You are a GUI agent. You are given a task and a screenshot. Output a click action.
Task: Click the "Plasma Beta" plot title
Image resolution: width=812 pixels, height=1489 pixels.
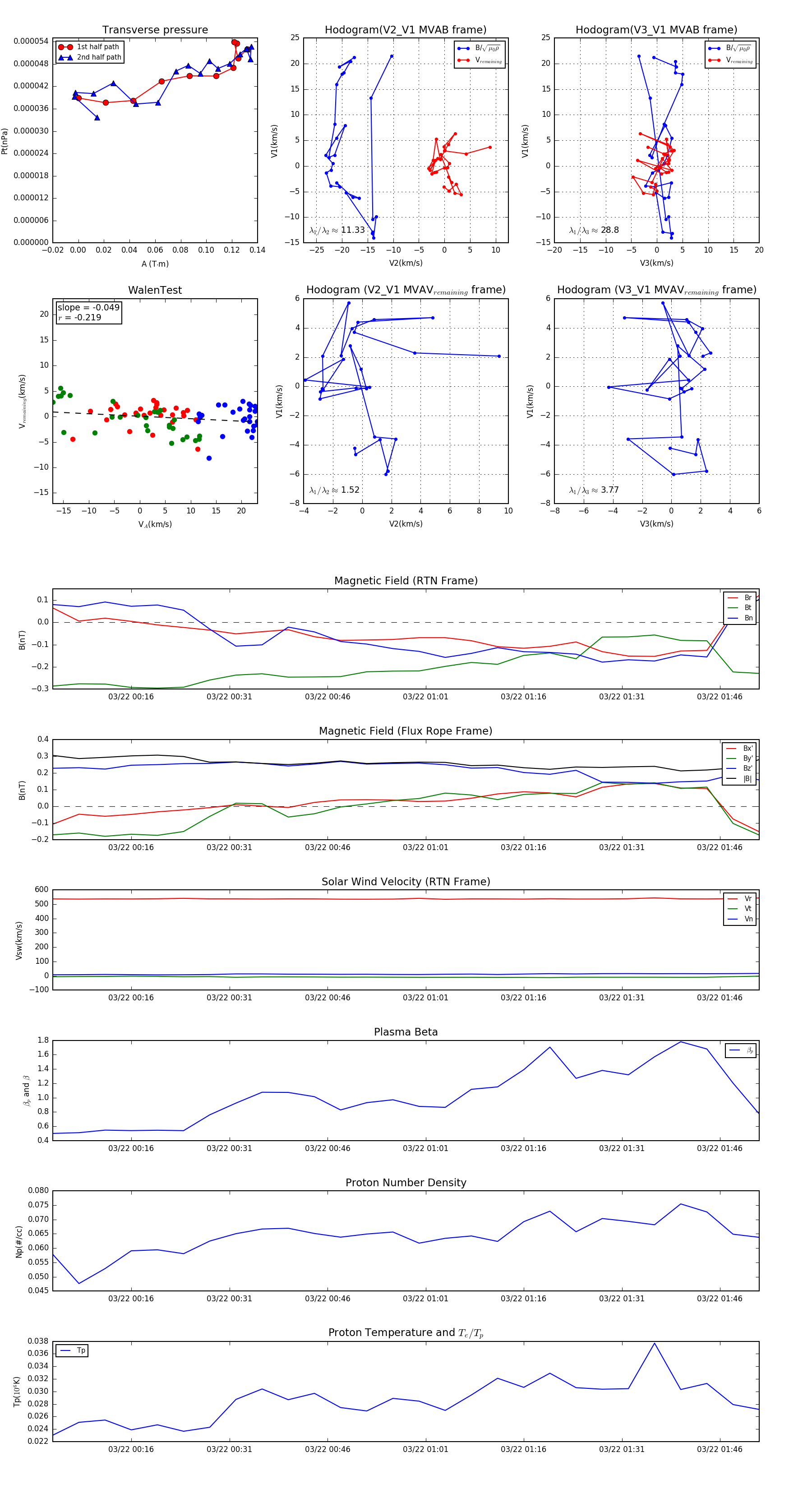406,1032
